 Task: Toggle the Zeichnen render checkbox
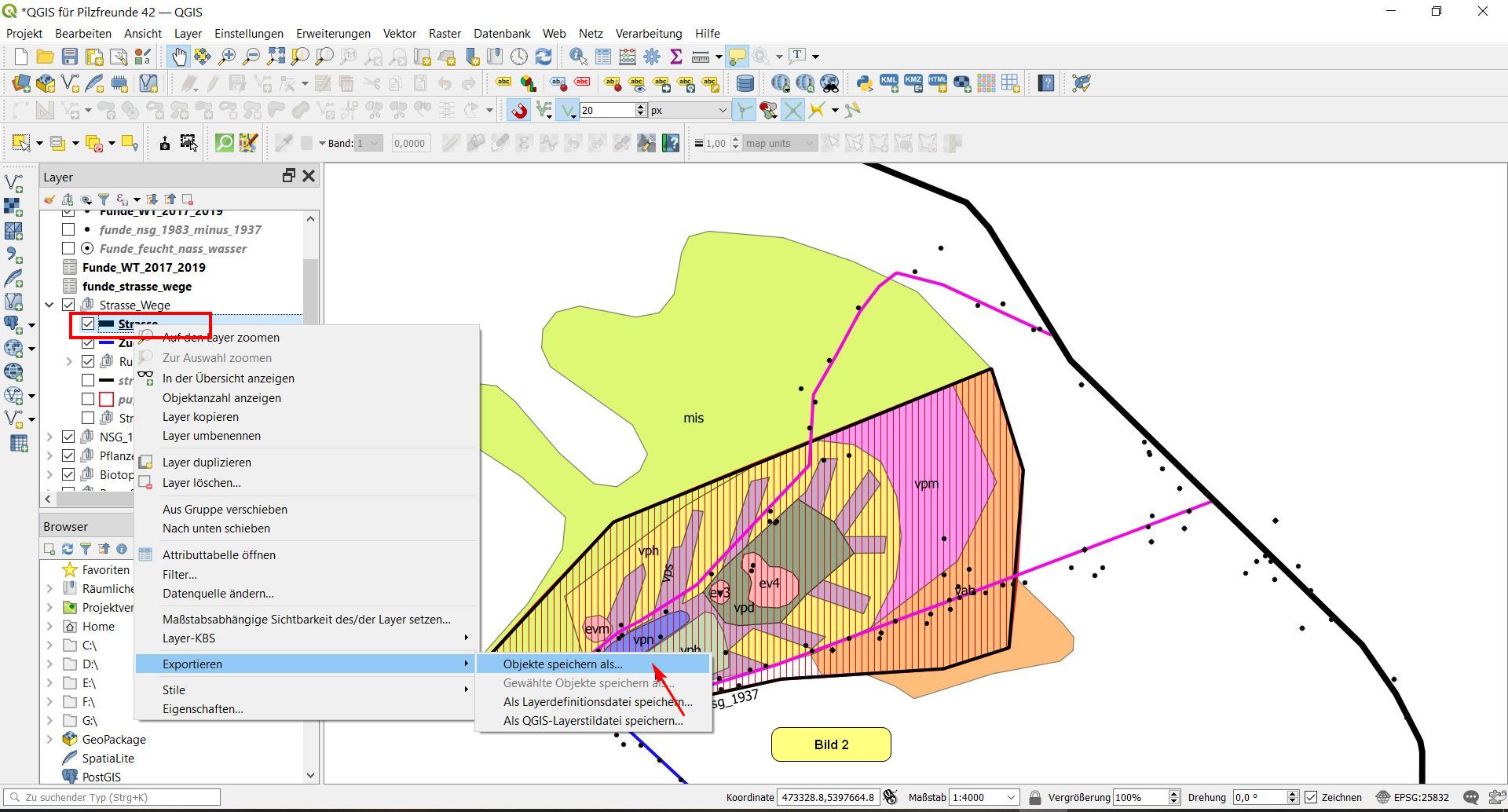[1311, 797]
